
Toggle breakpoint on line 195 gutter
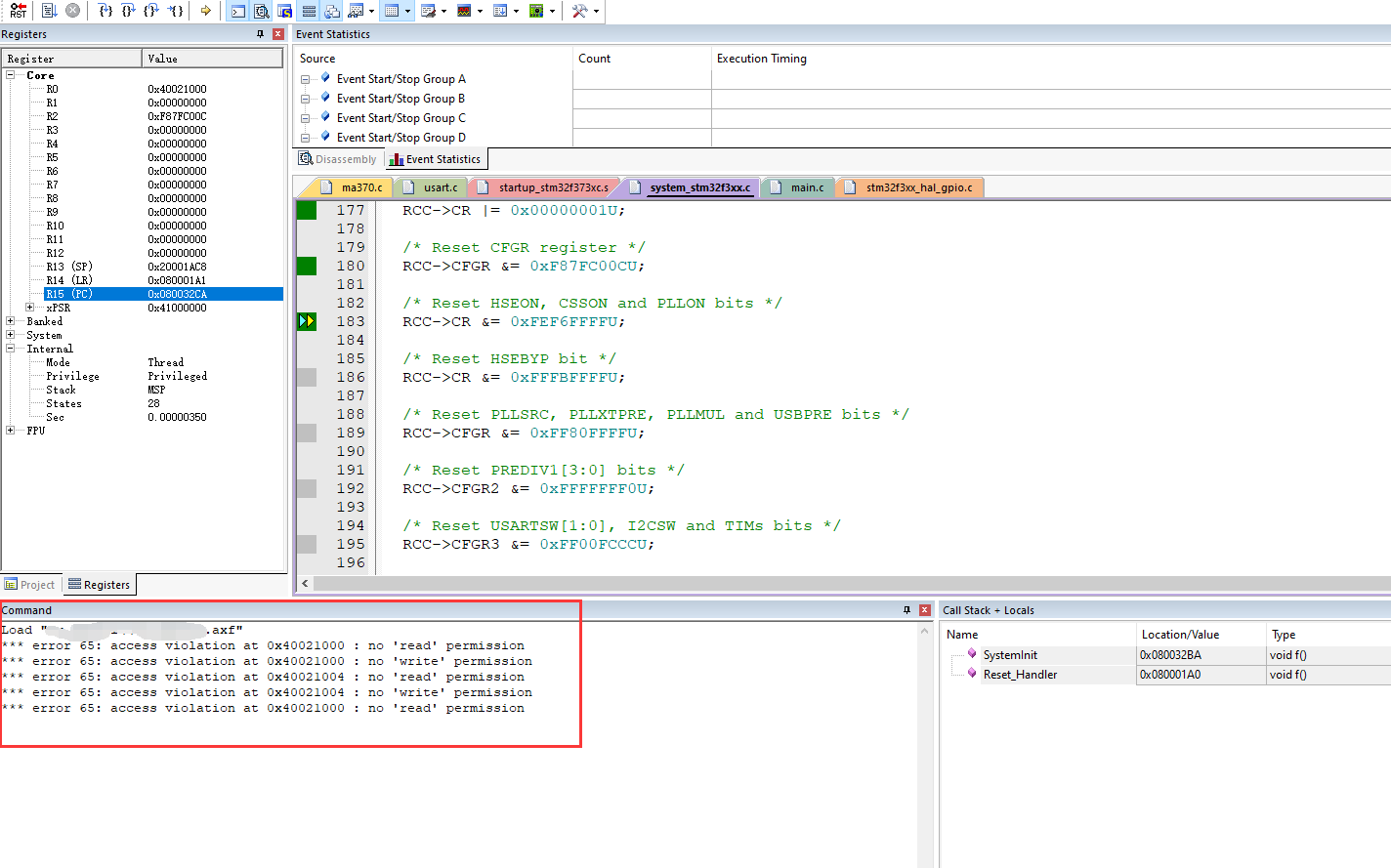(x=307, y=544)
